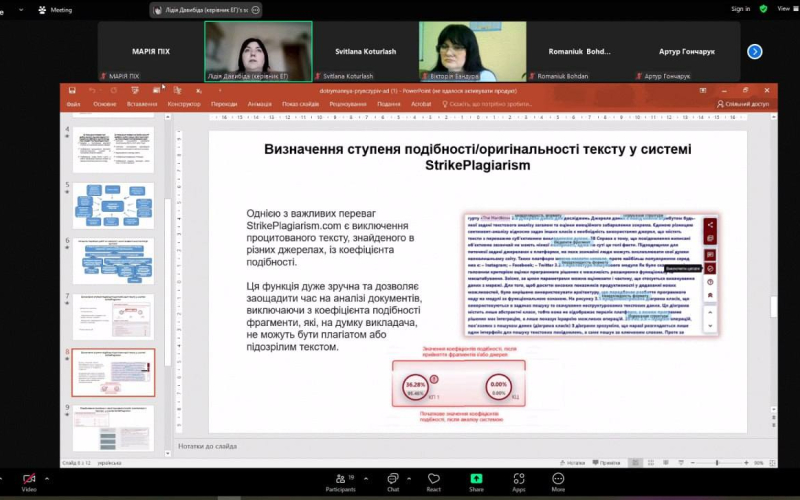
Task: Click the green encryption shield icon
Action: coord(763,9)
